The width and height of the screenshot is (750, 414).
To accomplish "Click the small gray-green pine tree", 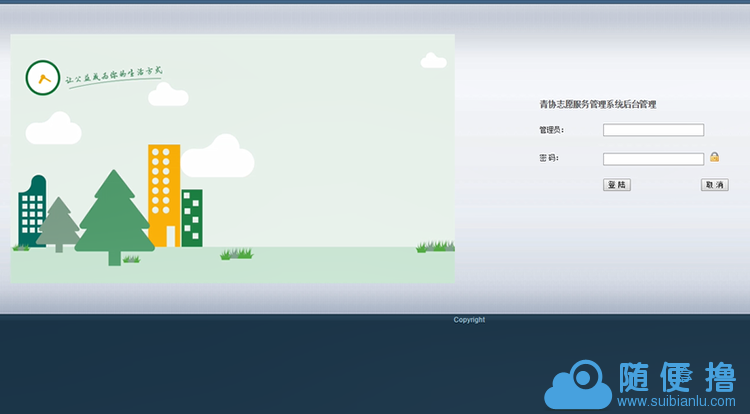I will coord(59,224).
